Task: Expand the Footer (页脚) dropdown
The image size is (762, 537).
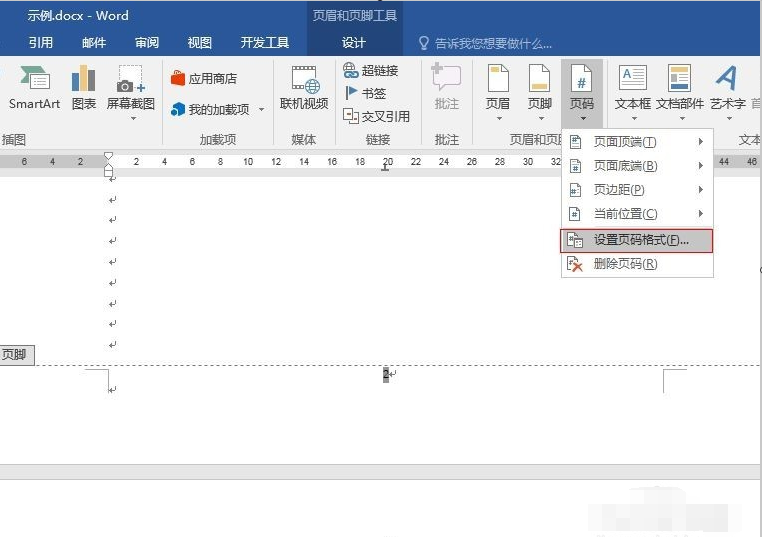Action: (x=539, y=92)
